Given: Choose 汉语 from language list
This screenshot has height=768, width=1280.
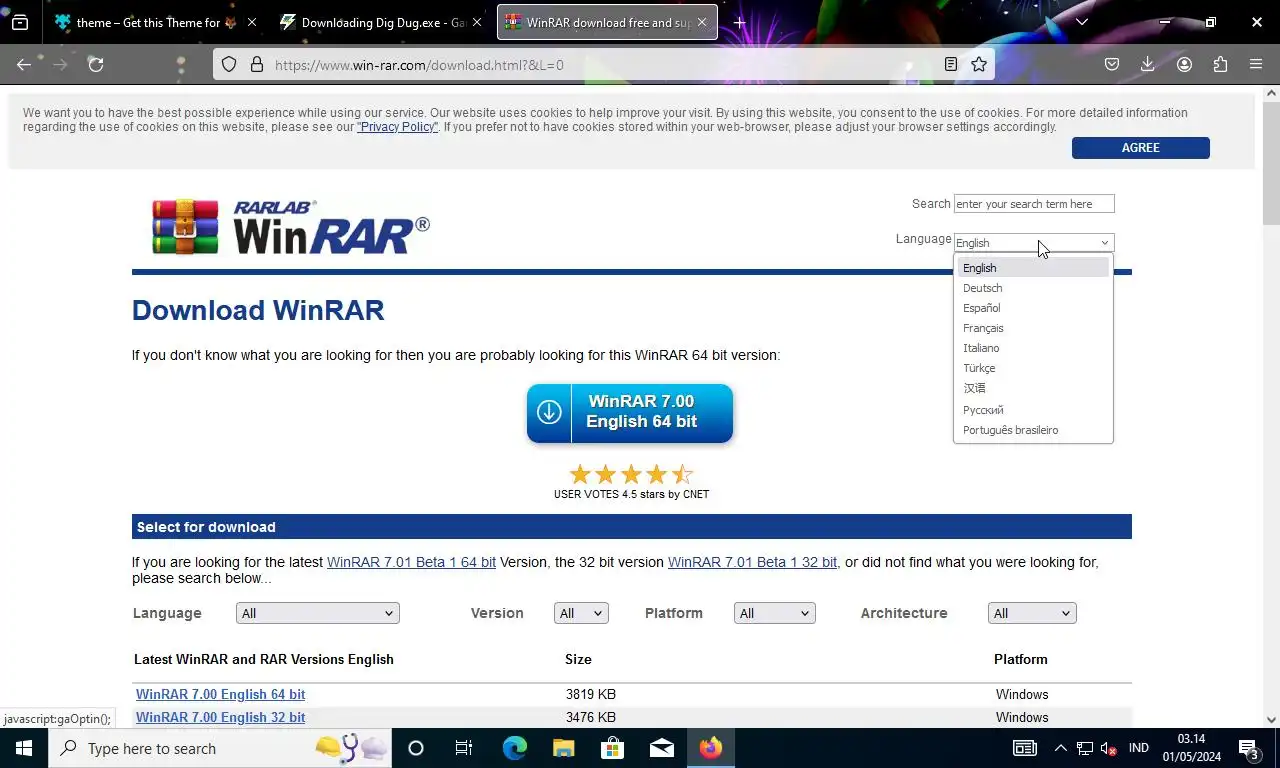Looking at the screenshot, I should click(x=1033, y=388).
